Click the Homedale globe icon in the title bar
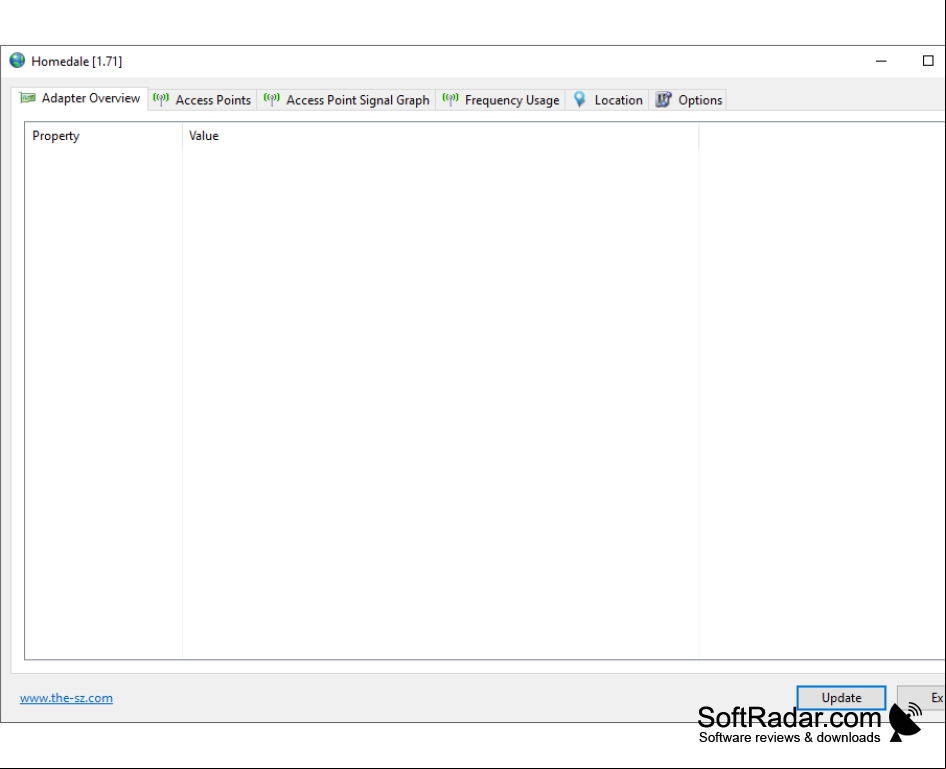 [x=17, y=61]
